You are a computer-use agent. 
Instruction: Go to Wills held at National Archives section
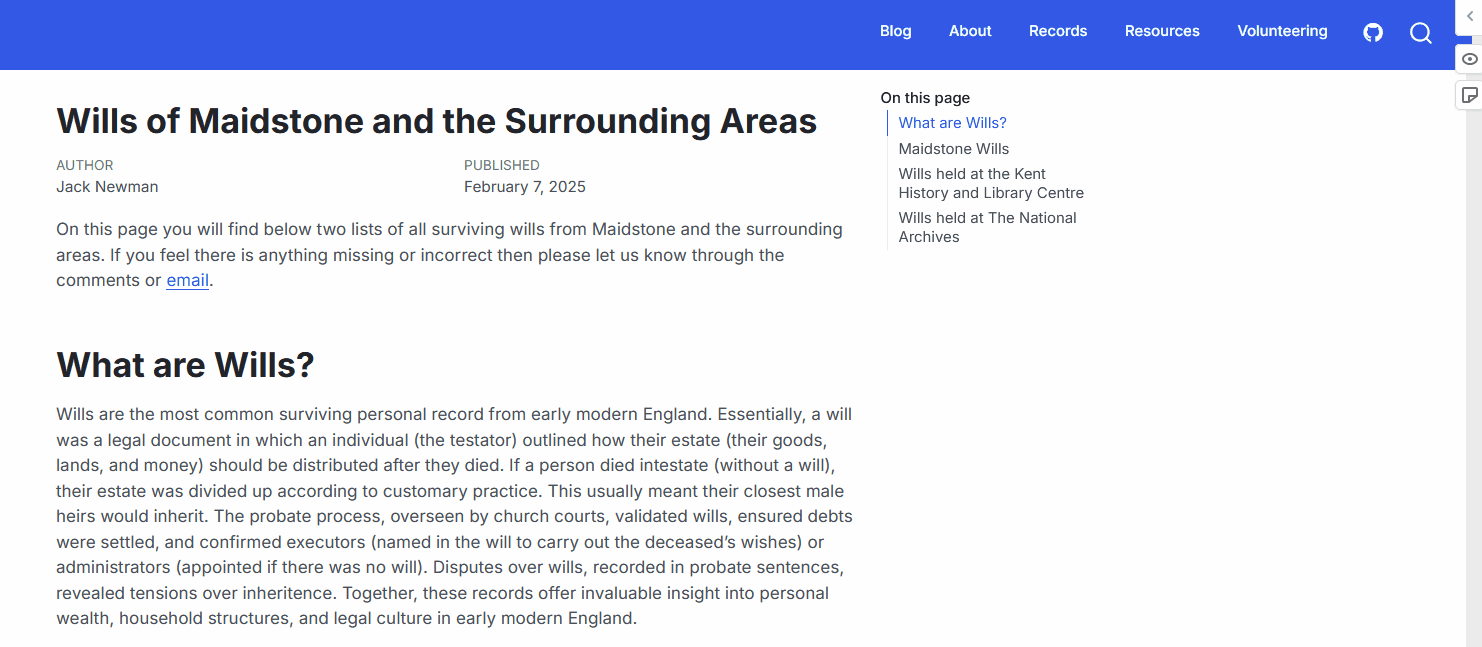pyautogui.click(x=988, y=227)
